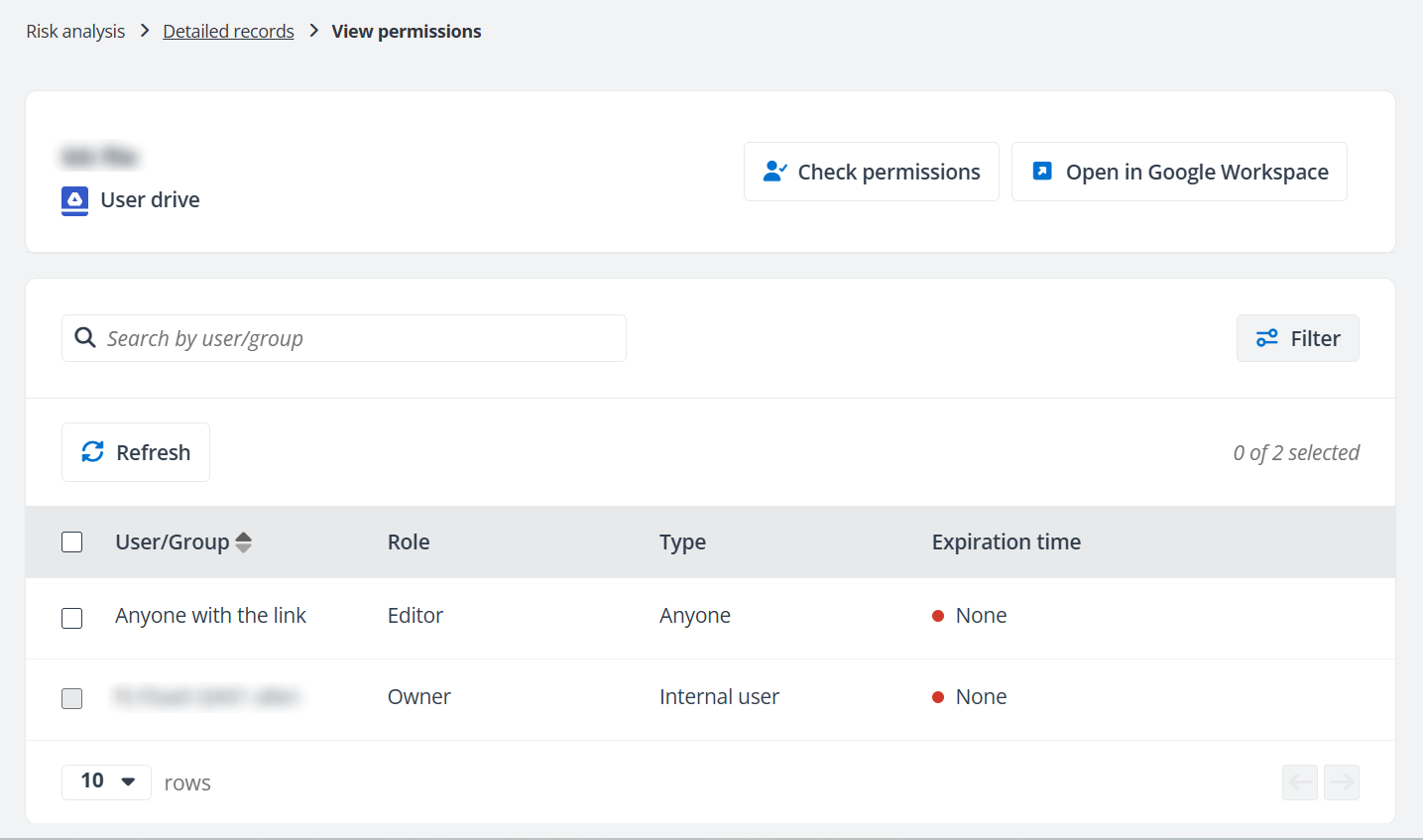Click the rows label near pagination
The height and width of the screenshot is (840, 1423).
187,783
